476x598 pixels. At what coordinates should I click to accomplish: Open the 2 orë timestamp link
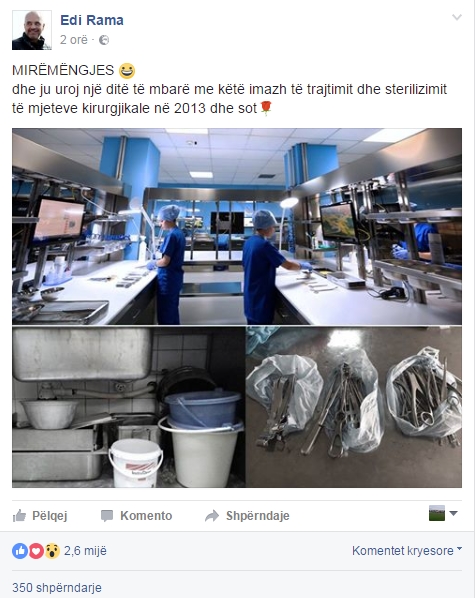tap(74, 40)
